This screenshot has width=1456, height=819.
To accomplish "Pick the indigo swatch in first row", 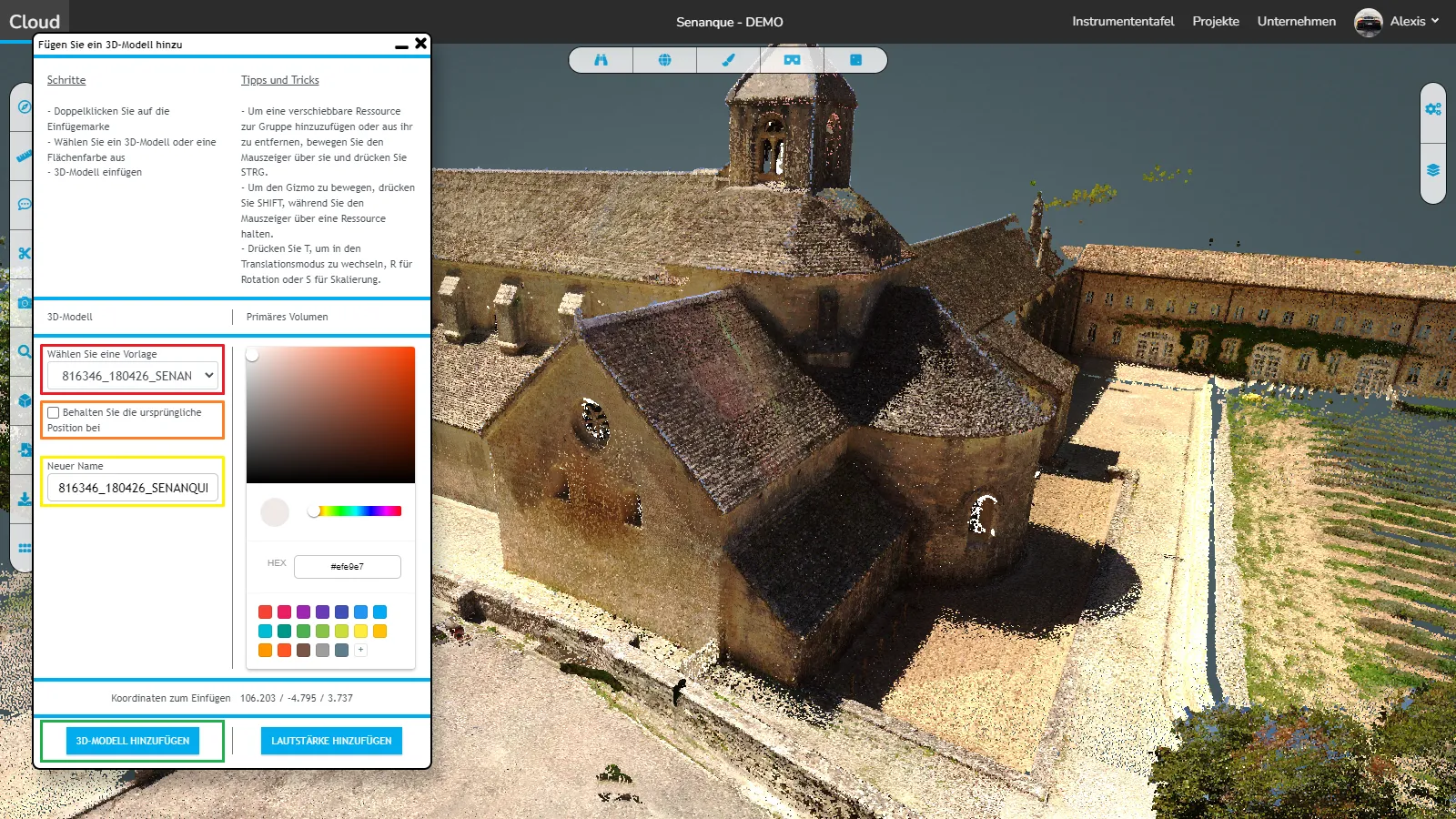I will point(341,612).
